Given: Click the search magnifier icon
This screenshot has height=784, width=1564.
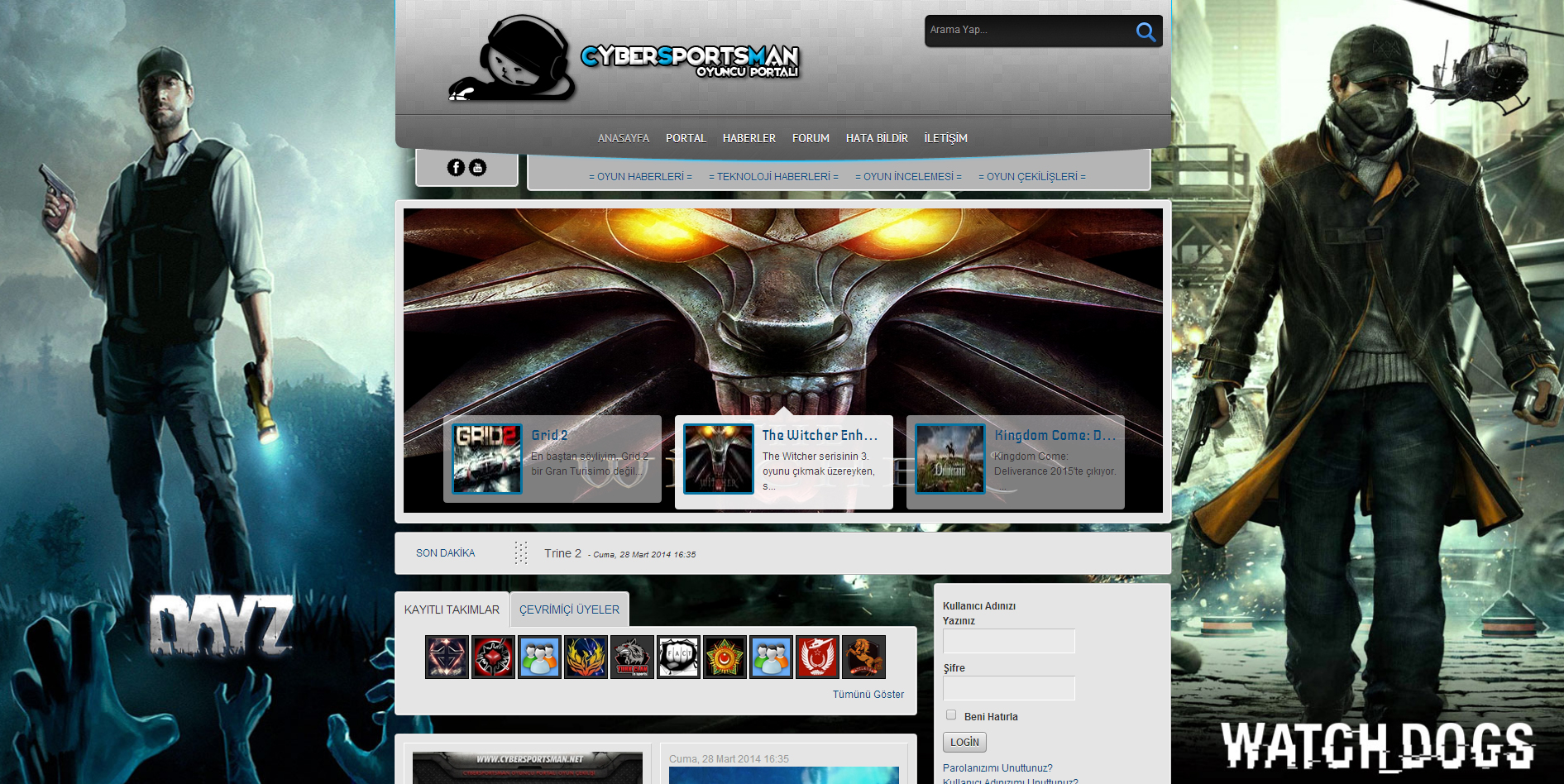Looking at the screenshot, I should 1145,31.
